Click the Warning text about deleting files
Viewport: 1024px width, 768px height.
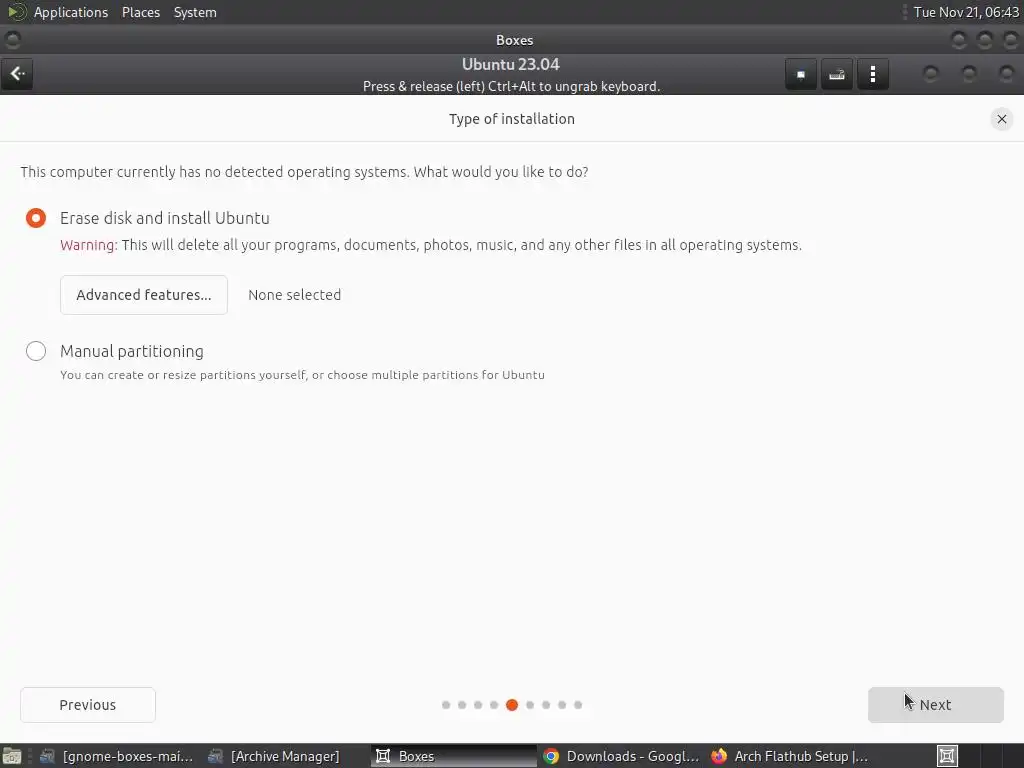431,246
